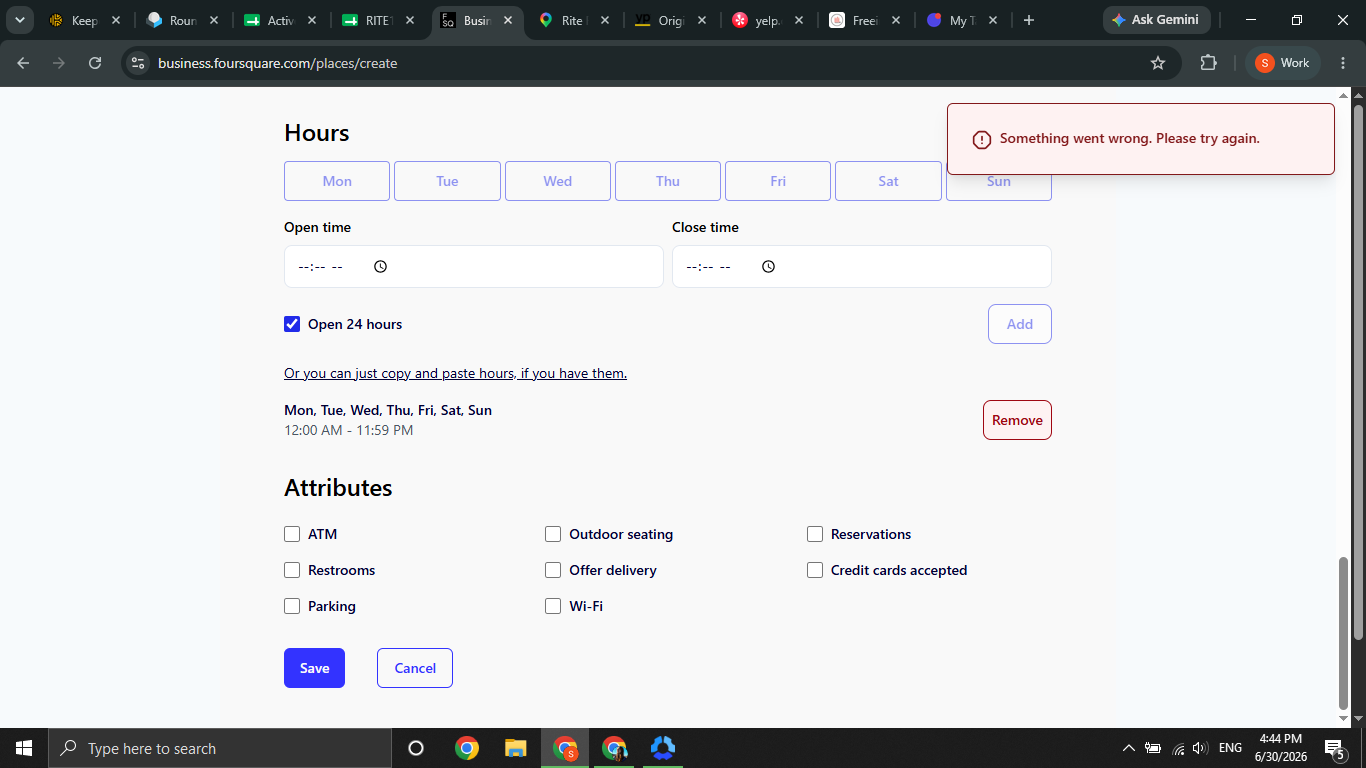Select the Wed day button
Viewport: 1366px width, 768px height.
pos(558,181)
